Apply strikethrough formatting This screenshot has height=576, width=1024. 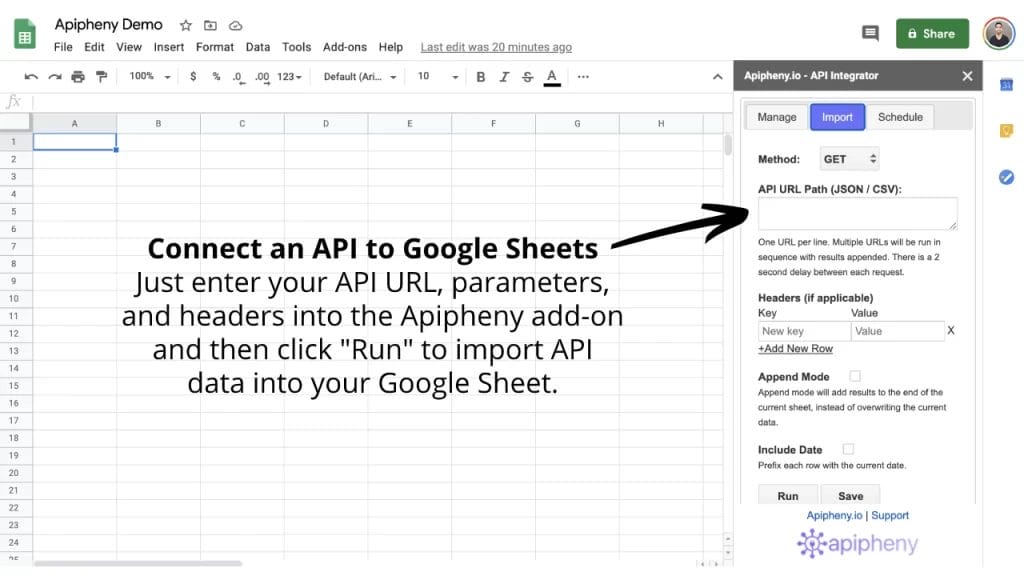coord(528,76)
